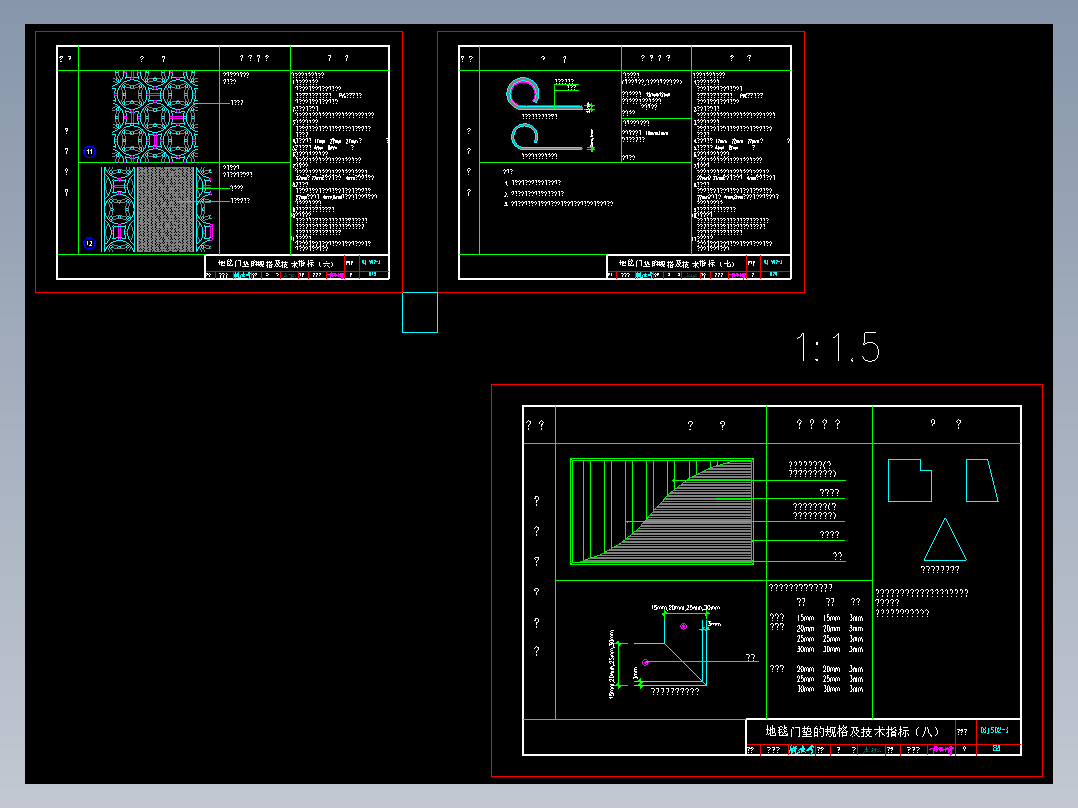The image size is (1078, 808).
Task: Click the trapezoid mat shape
Action: tap(982, 481)
